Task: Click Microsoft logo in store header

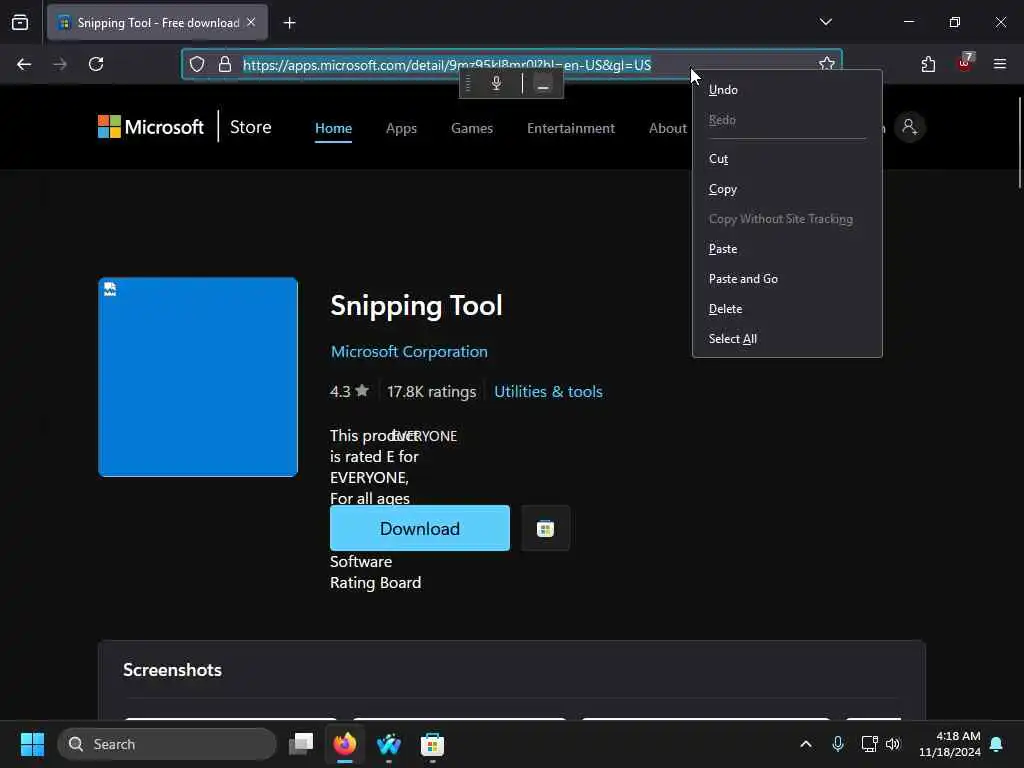Action: point(151,127)
